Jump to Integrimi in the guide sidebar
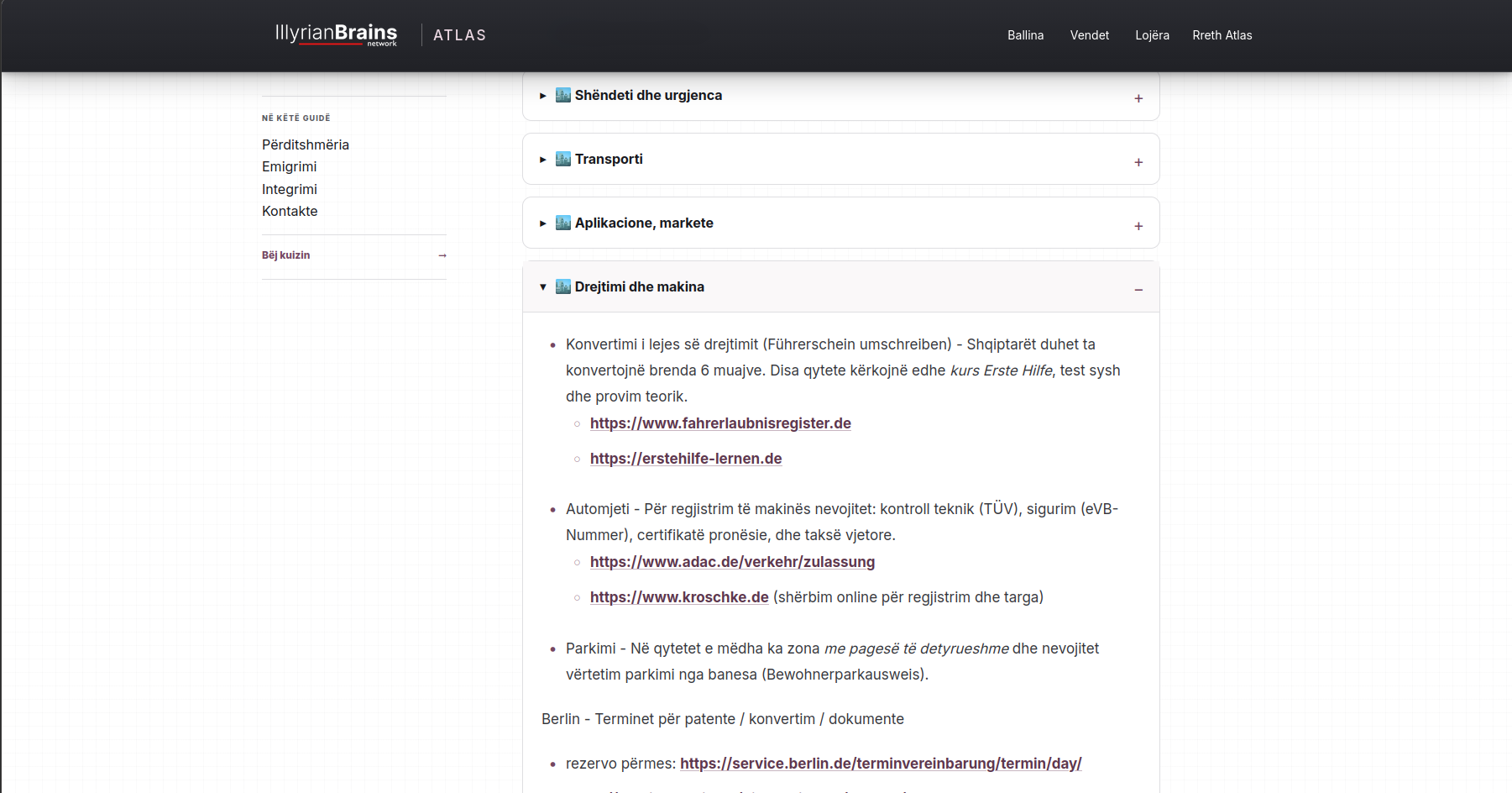The width and height of the screenshot is (1512, 793). pos(290,189)
